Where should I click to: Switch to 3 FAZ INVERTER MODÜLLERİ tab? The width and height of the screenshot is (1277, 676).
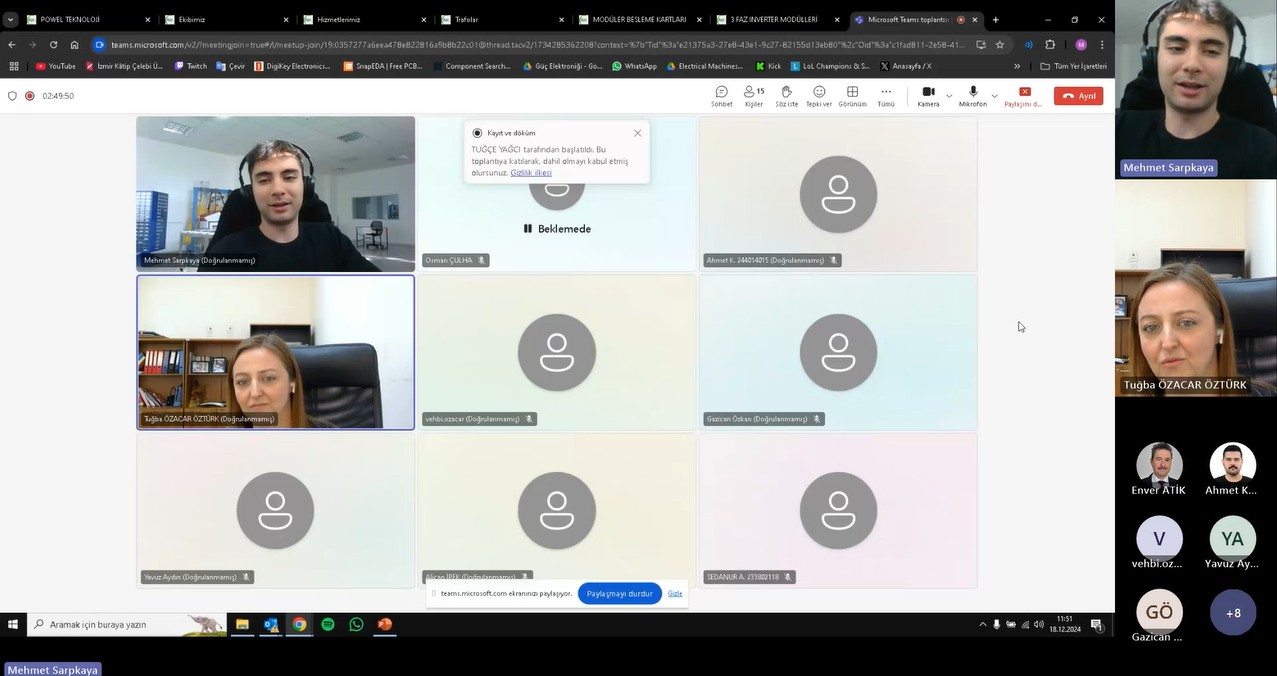click(x=773, y=20)
